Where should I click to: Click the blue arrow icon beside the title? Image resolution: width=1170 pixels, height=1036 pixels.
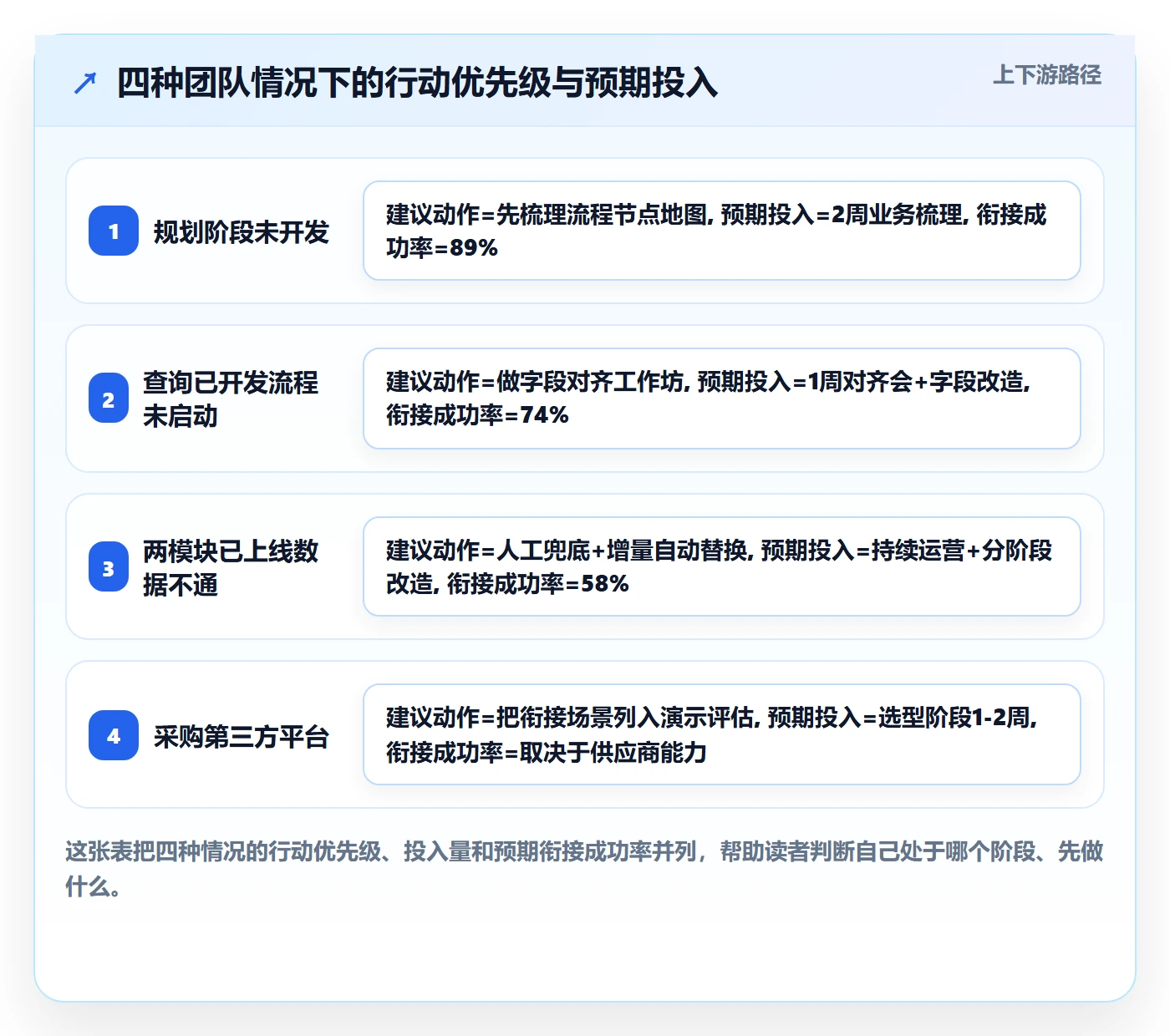tap(85, 83)
